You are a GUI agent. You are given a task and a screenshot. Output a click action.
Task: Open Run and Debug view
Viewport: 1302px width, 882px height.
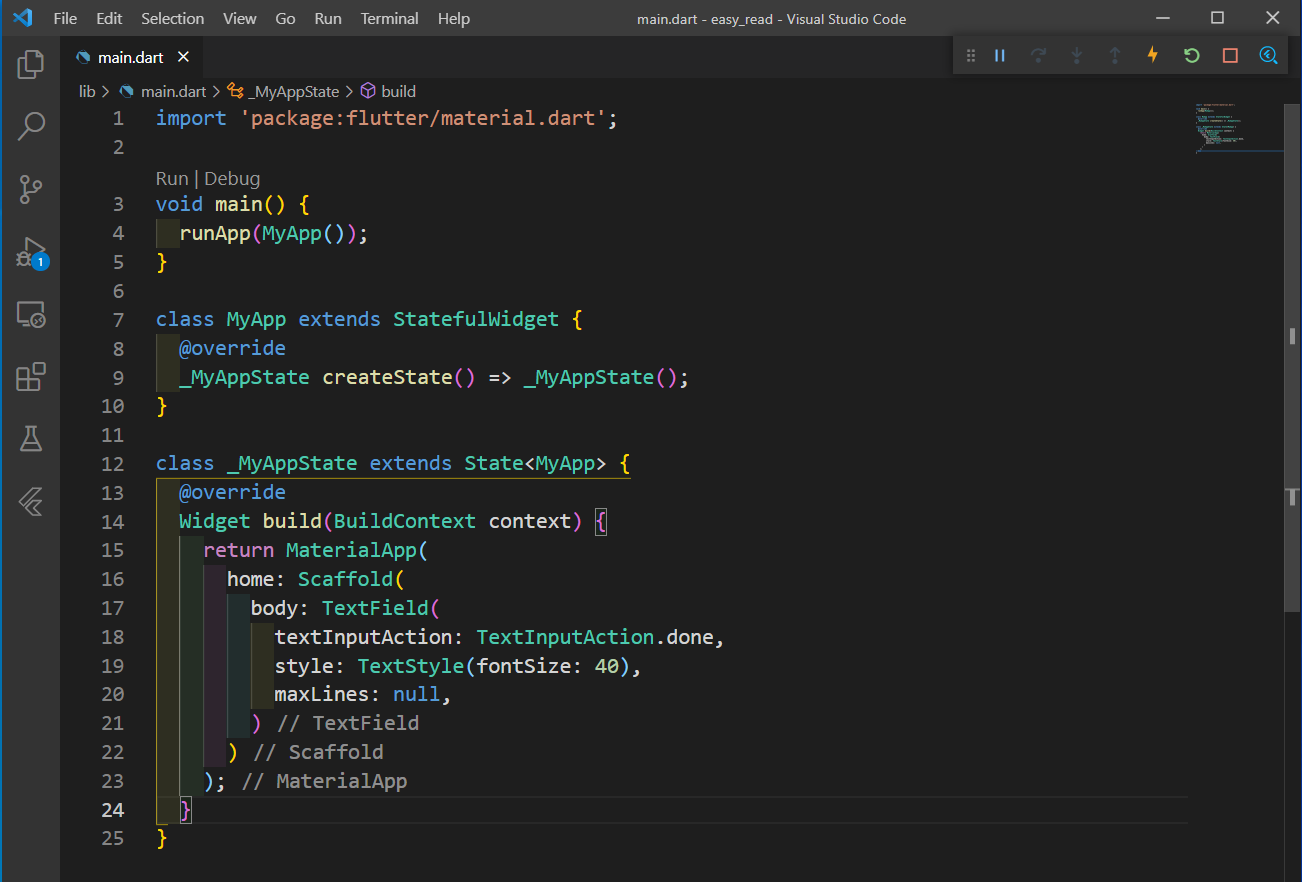click(31, 252)
